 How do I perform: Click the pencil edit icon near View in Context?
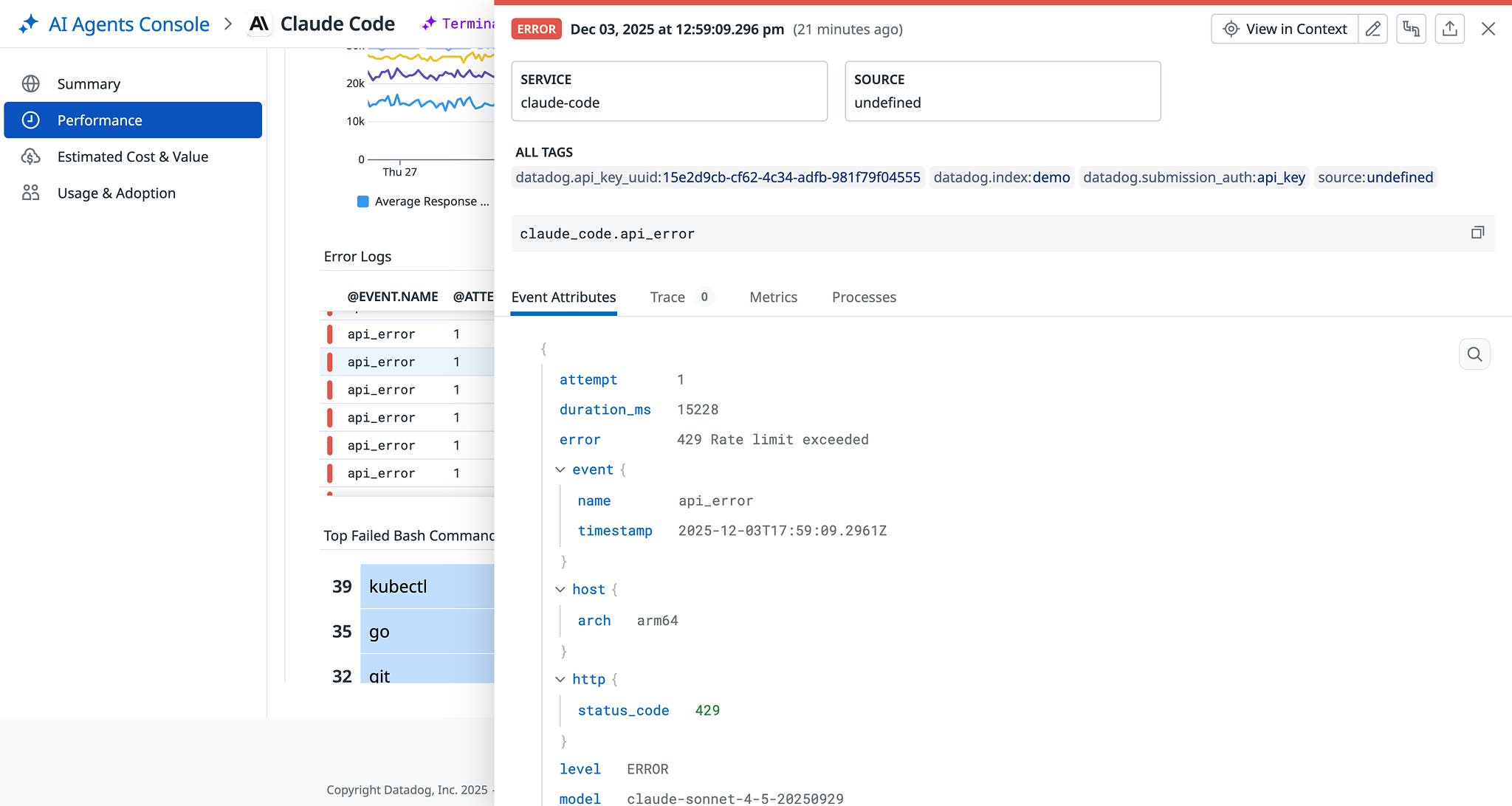click(x=1373, y=28)
